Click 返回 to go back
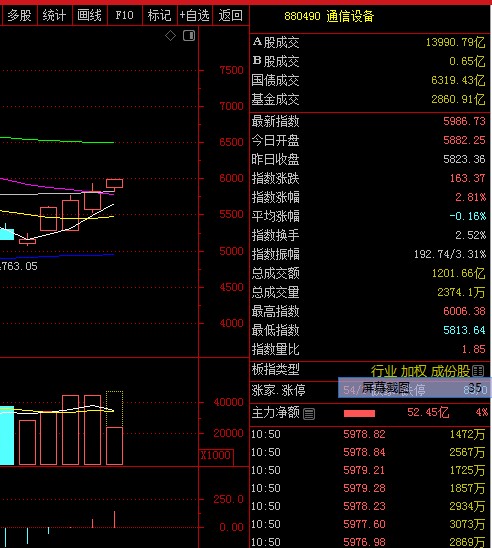 (x=231, y=15)
